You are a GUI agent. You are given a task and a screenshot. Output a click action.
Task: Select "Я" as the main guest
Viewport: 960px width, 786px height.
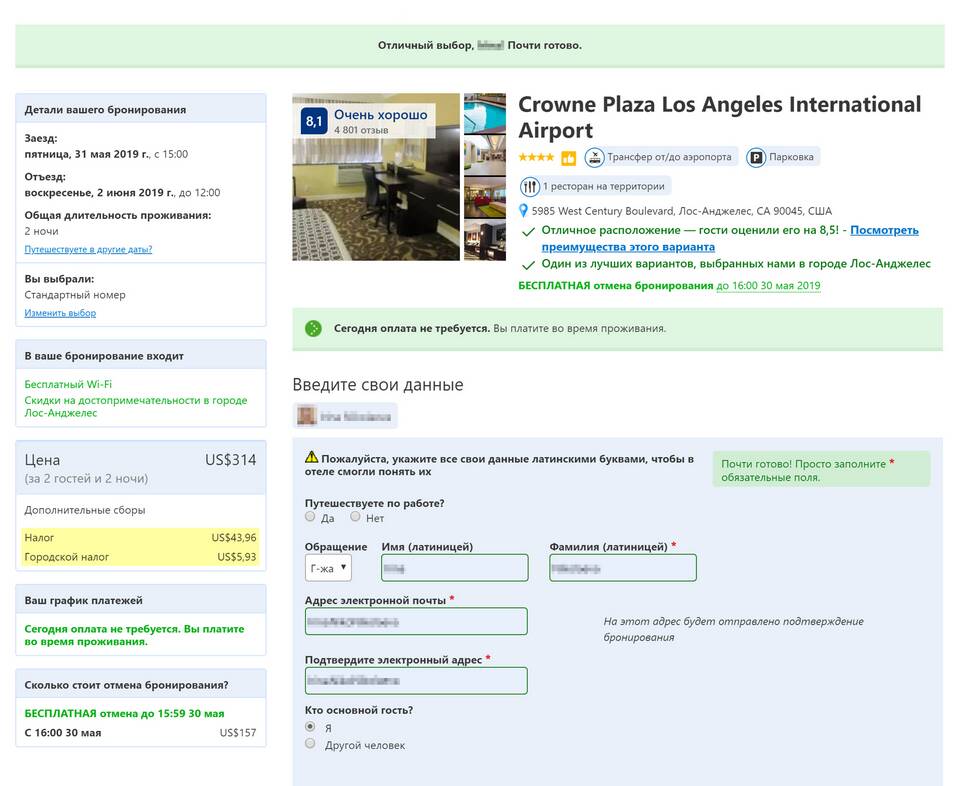click(310, 727)
